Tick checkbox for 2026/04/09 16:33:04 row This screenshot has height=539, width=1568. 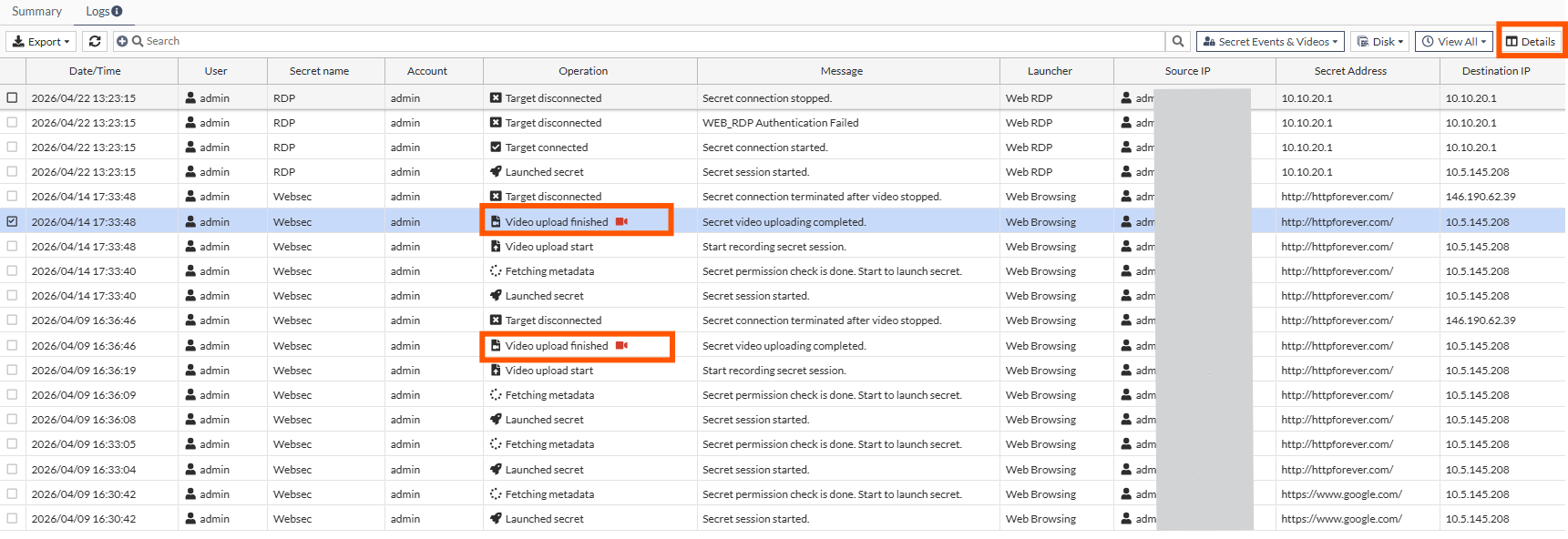click(x=12, y=469)
